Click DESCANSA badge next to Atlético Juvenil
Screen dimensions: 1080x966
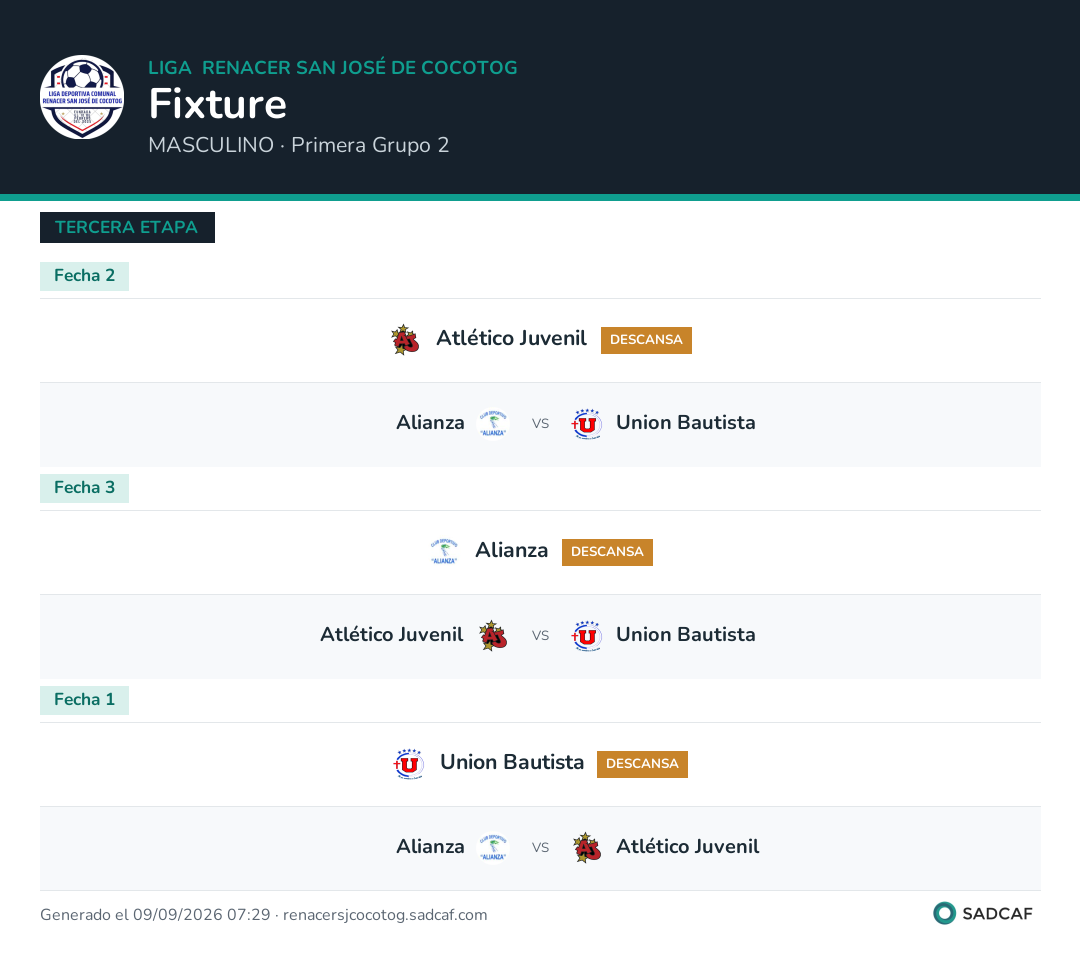(x=646, y=340)
